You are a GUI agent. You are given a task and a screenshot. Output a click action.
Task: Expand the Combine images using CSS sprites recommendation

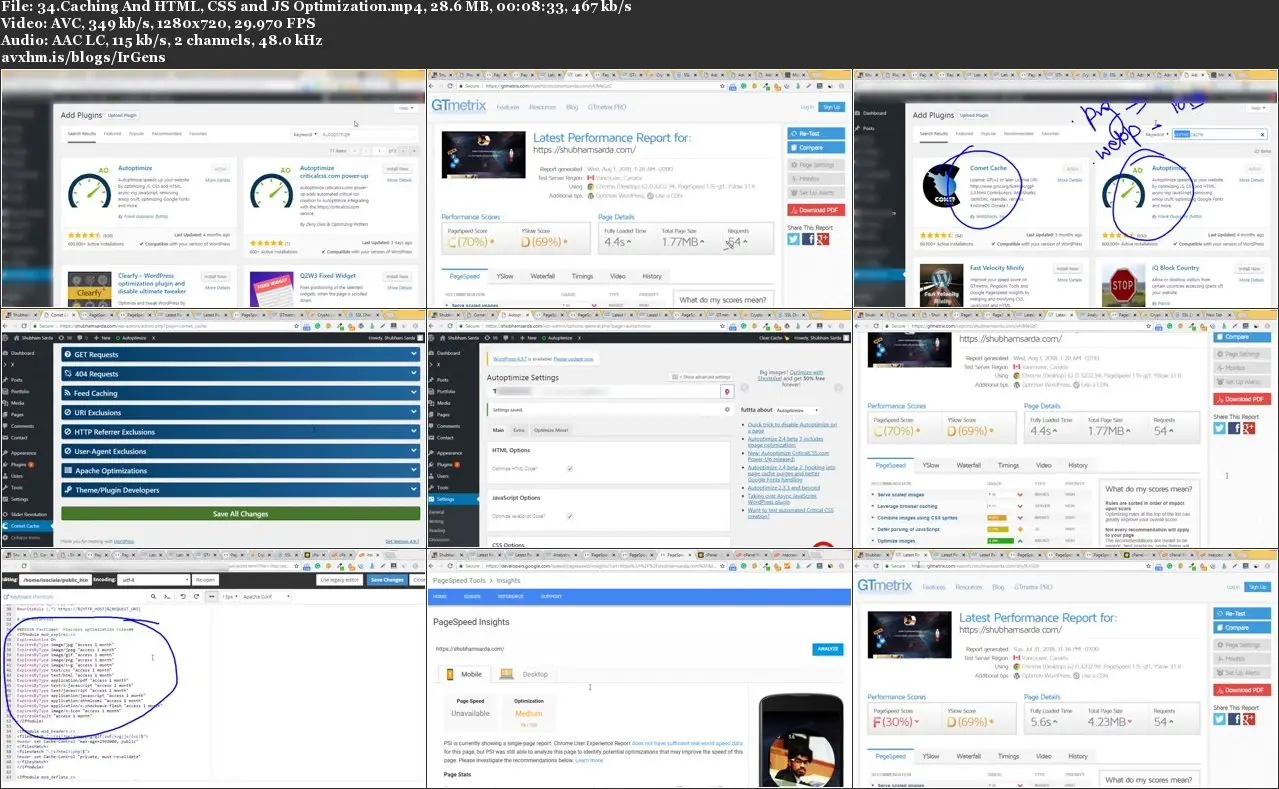(919, 517)
